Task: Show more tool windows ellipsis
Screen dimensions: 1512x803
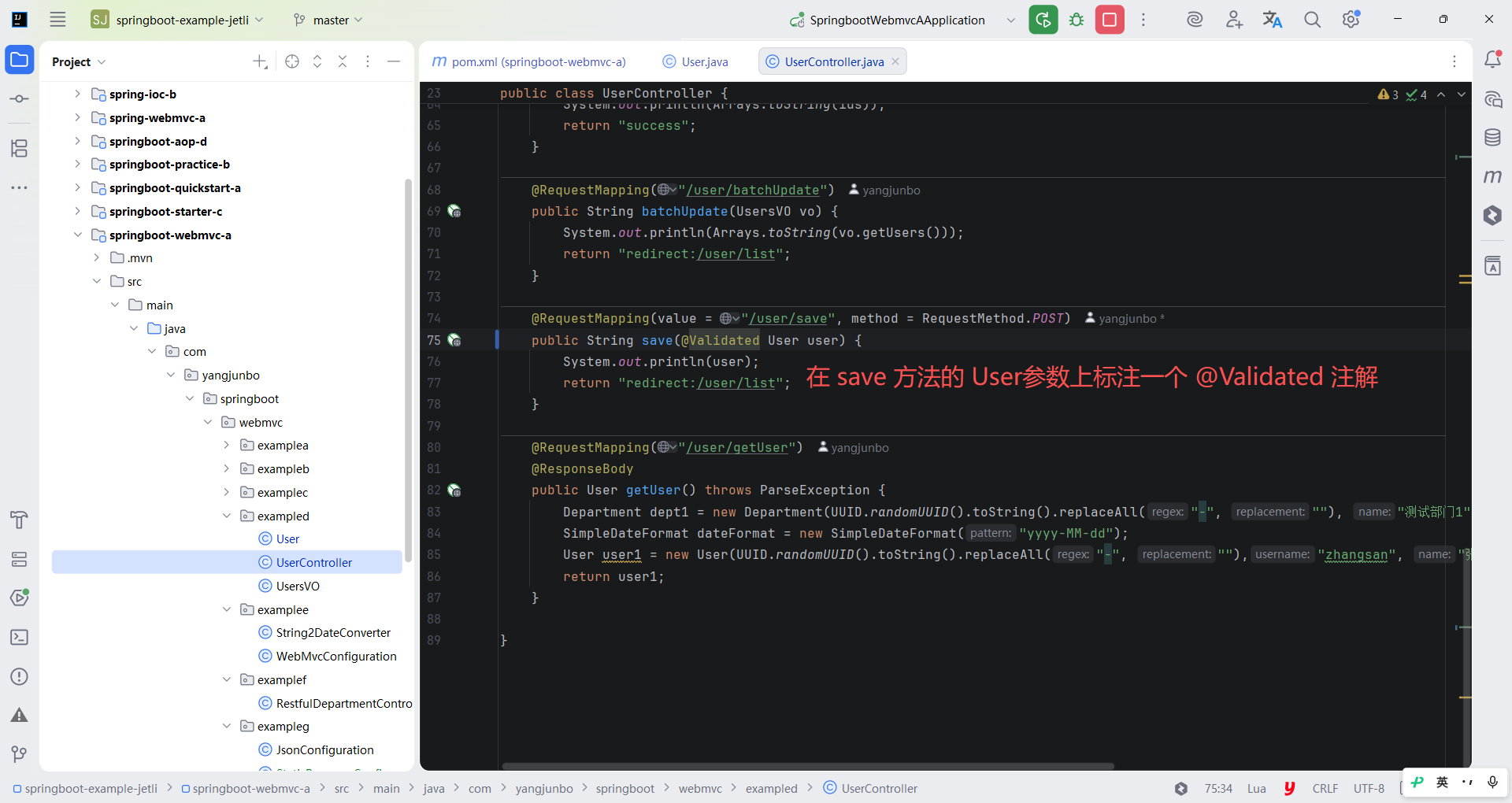Action: pyautogui.click(x=20, y=187)
